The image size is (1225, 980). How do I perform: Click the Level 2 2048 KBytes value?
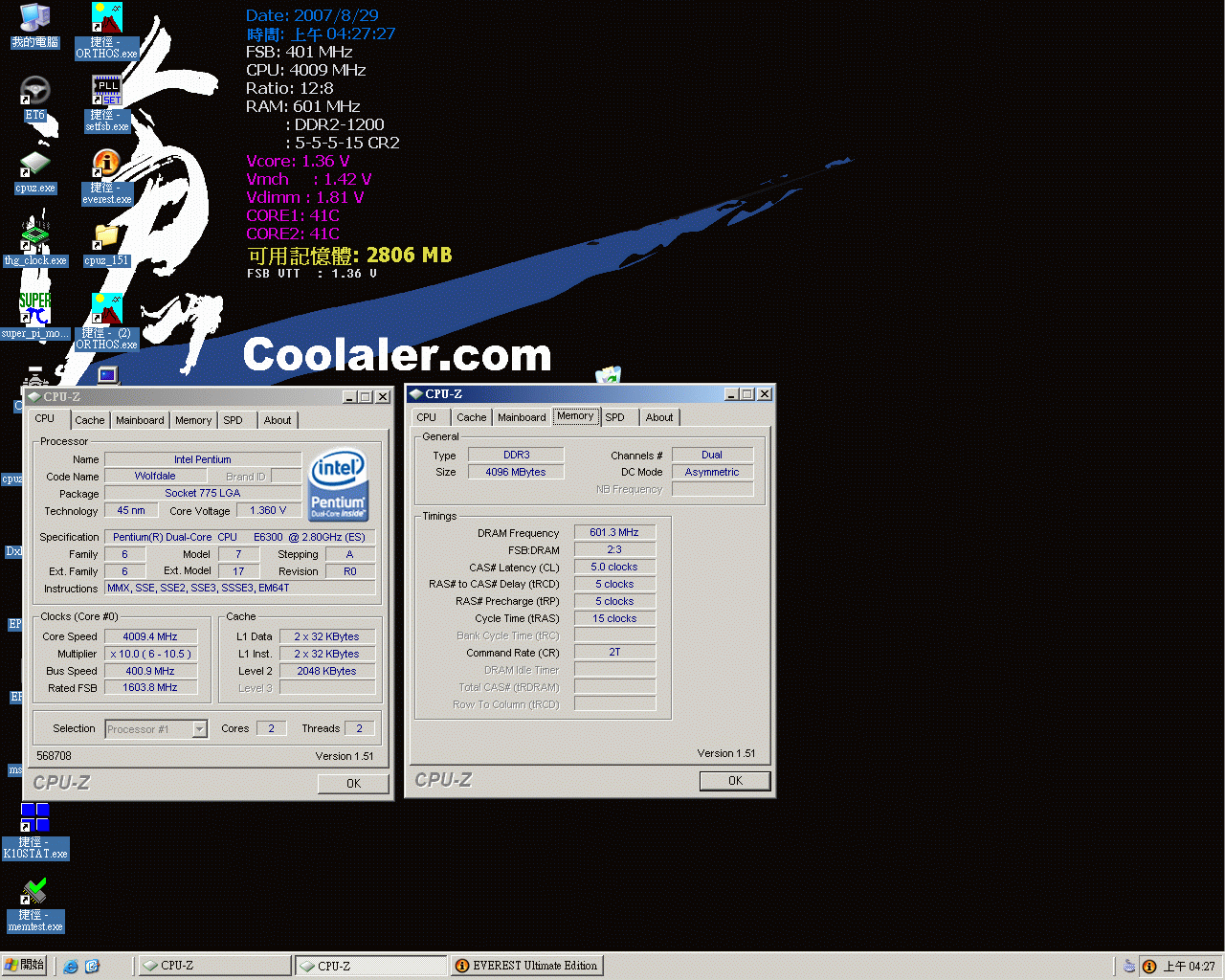(326, 671)
